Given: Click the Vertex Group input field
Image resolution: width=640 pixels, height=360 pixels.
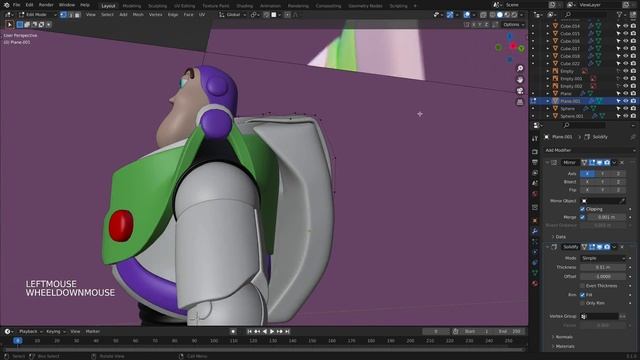Looking at the screenshot, I should coord(599,316).
